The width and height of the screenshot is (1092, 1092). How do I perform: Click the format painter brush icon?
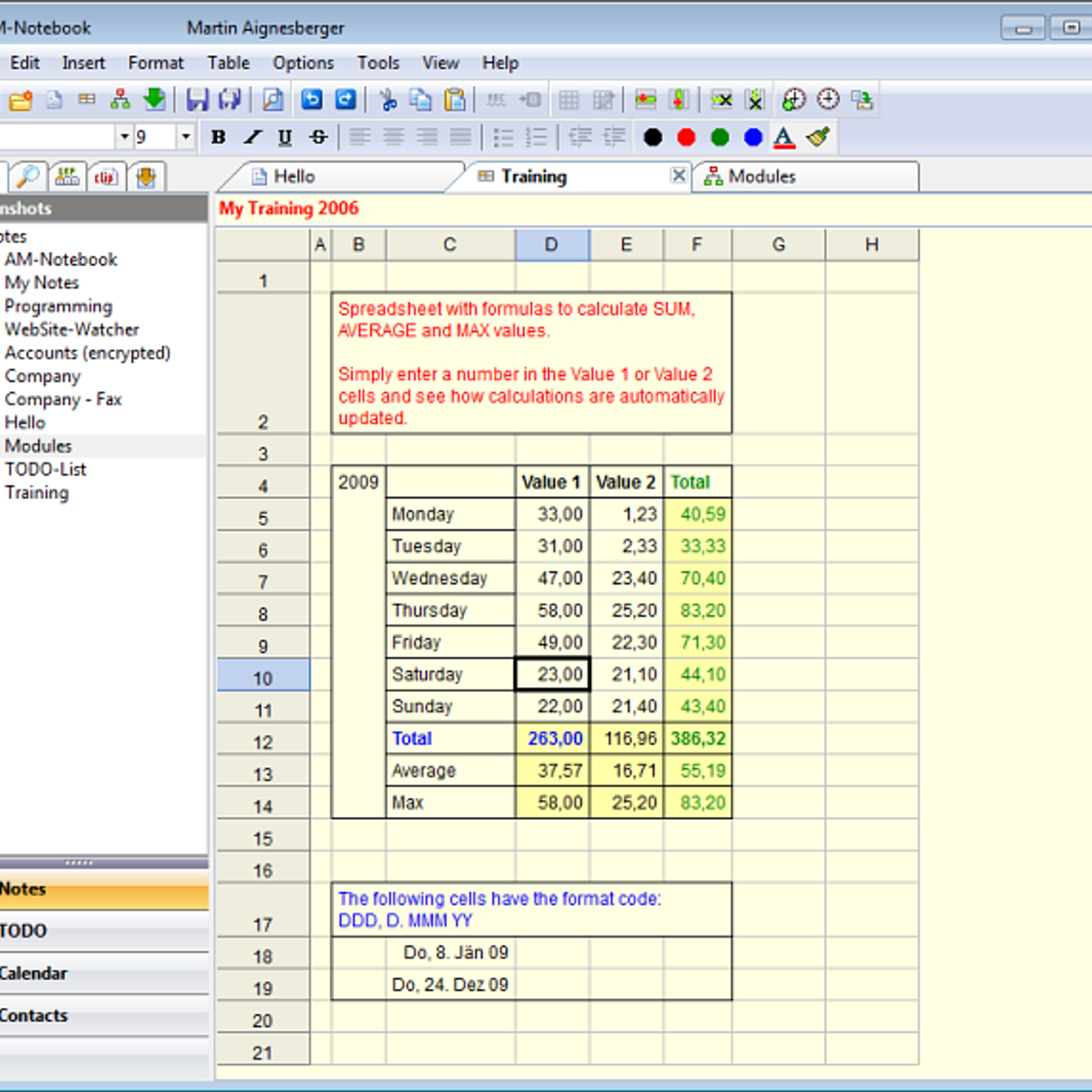tap(818, 137)
